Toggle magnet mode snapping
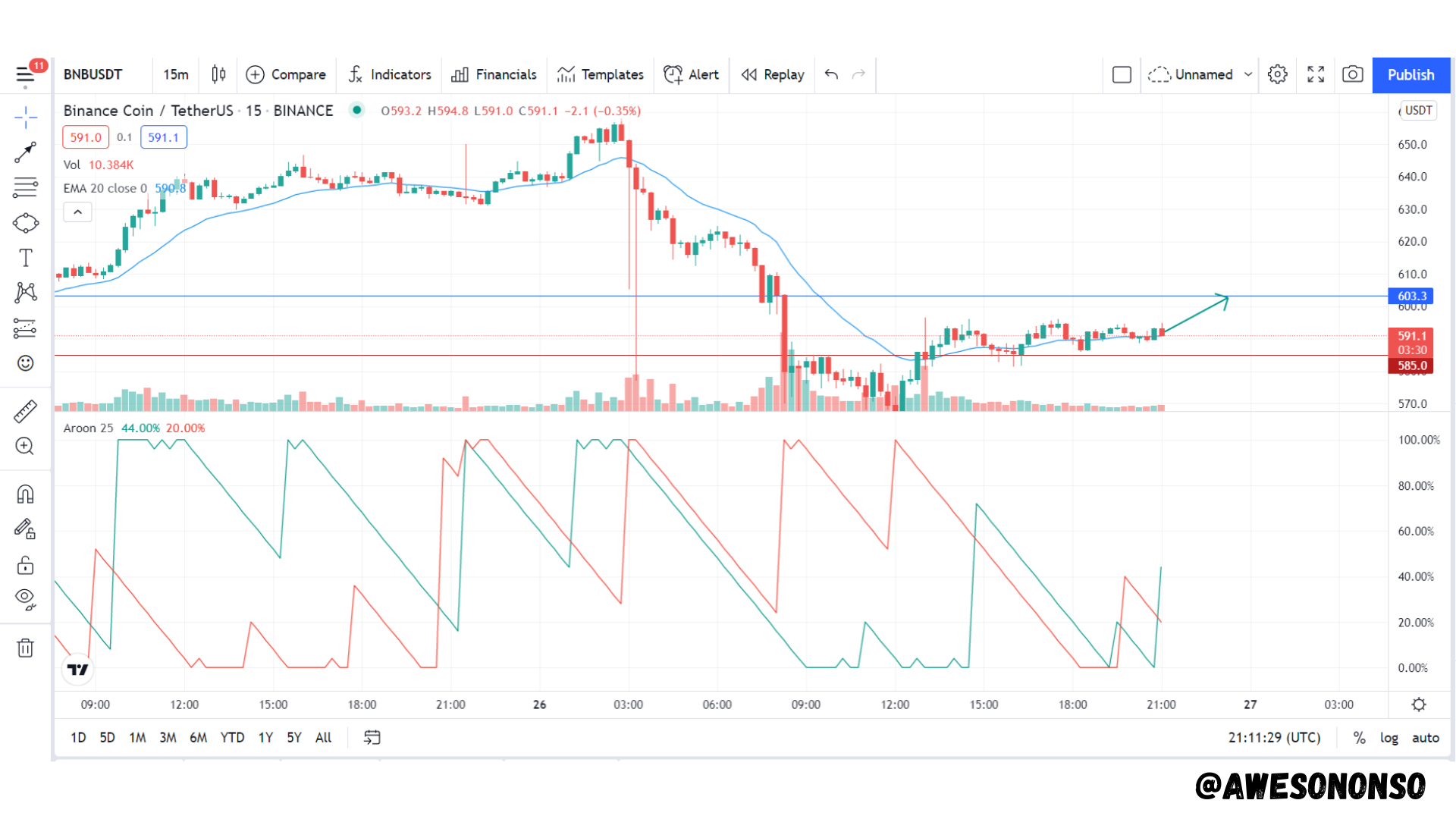1456x819 pixels. coord(25,494)
